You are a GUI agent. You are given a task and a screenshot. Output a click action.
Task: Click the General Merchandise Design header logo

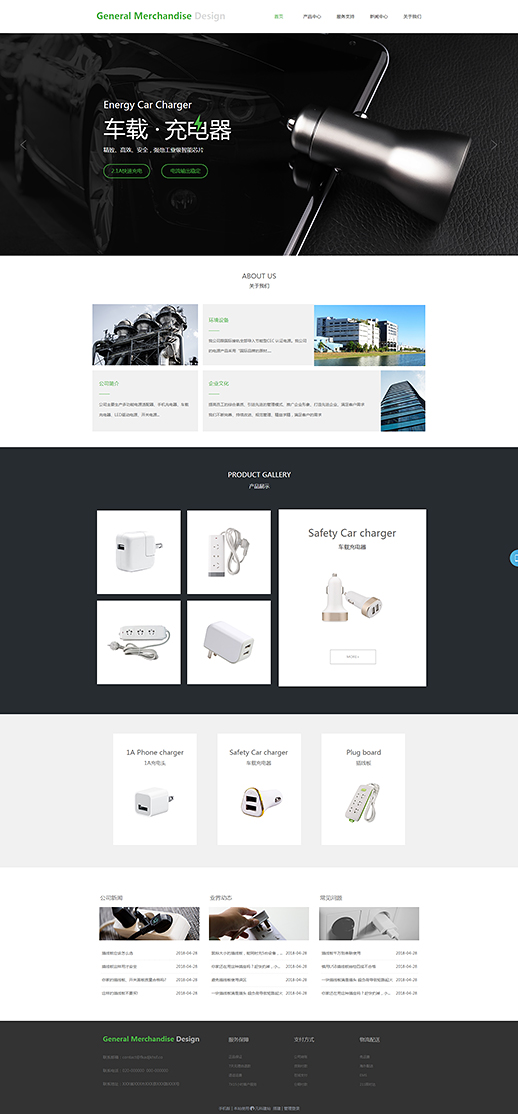161,16
